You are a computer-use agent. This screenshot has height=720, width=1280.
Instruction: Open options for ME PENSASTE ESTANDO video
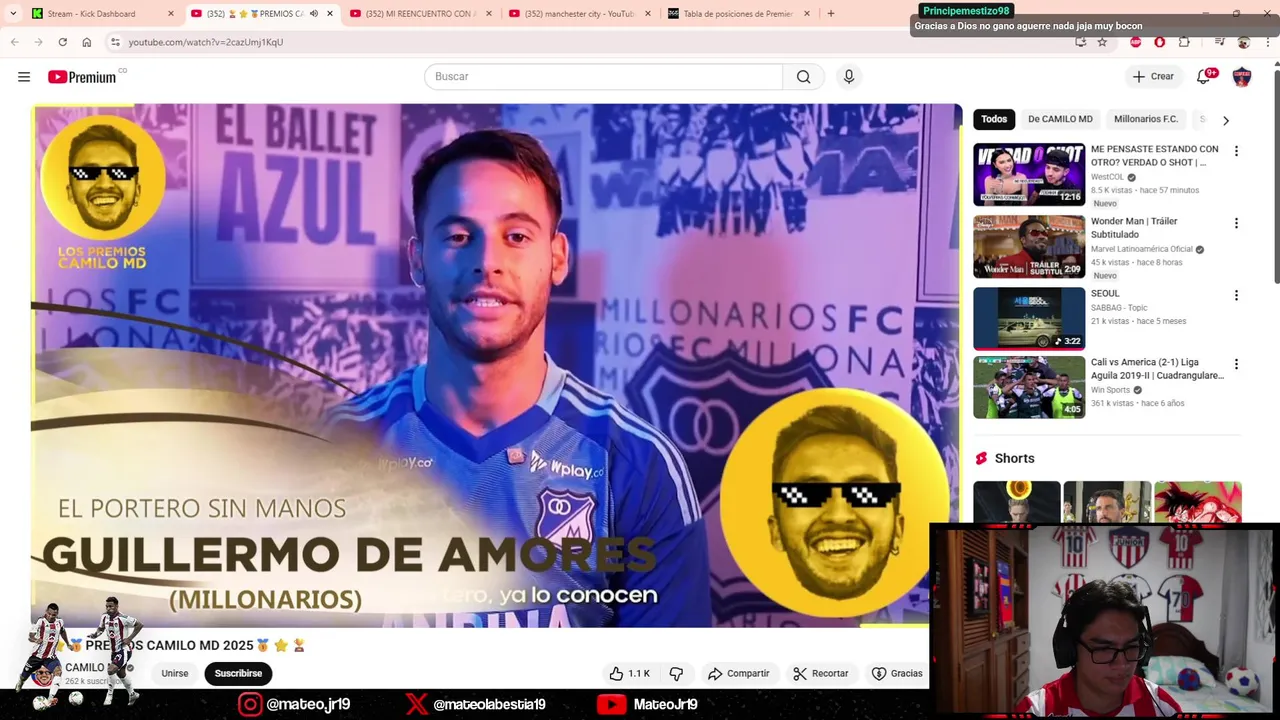pos(1236,151)
